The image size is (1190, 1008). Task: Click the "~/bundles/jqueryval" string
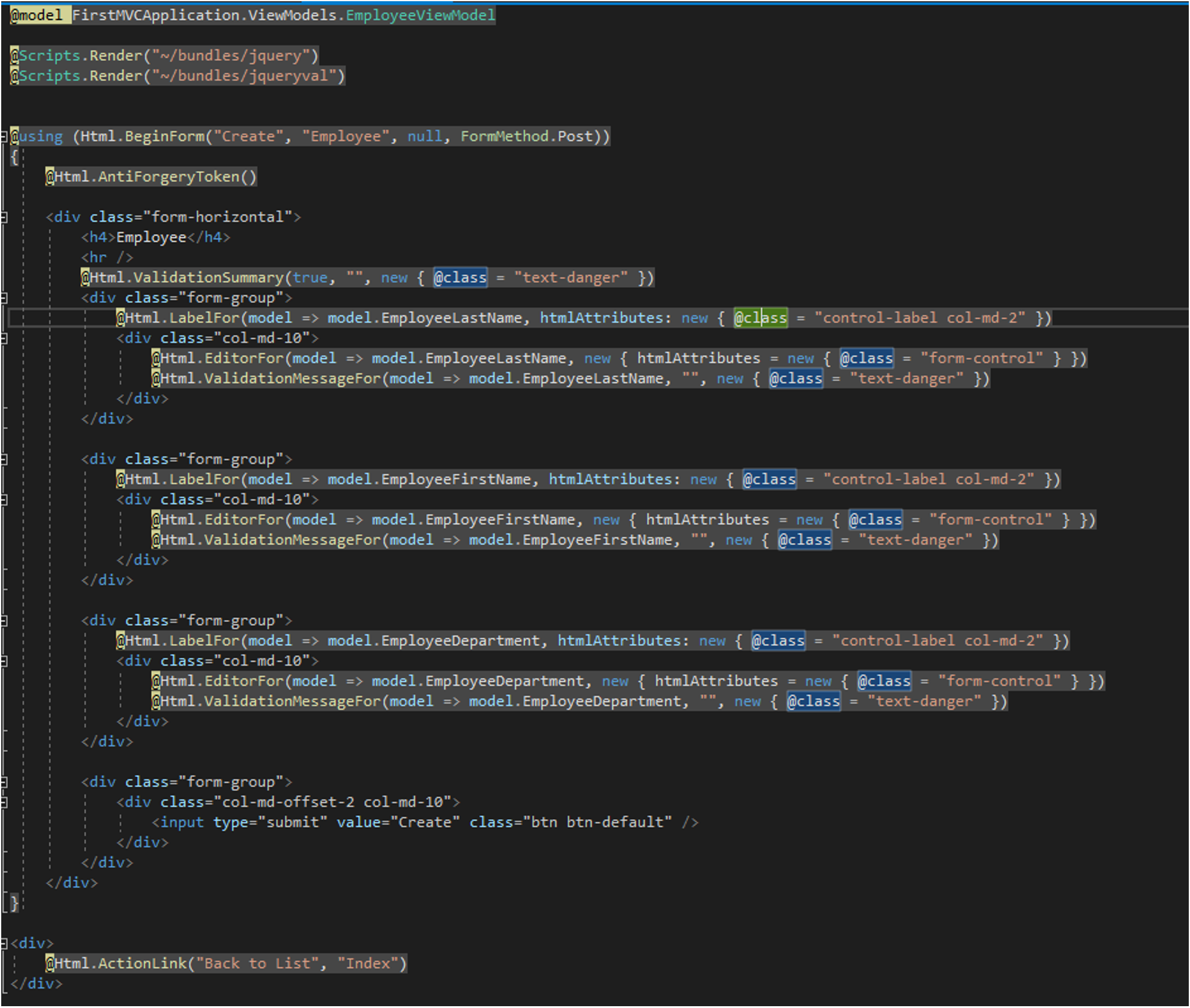coord(245,76)
